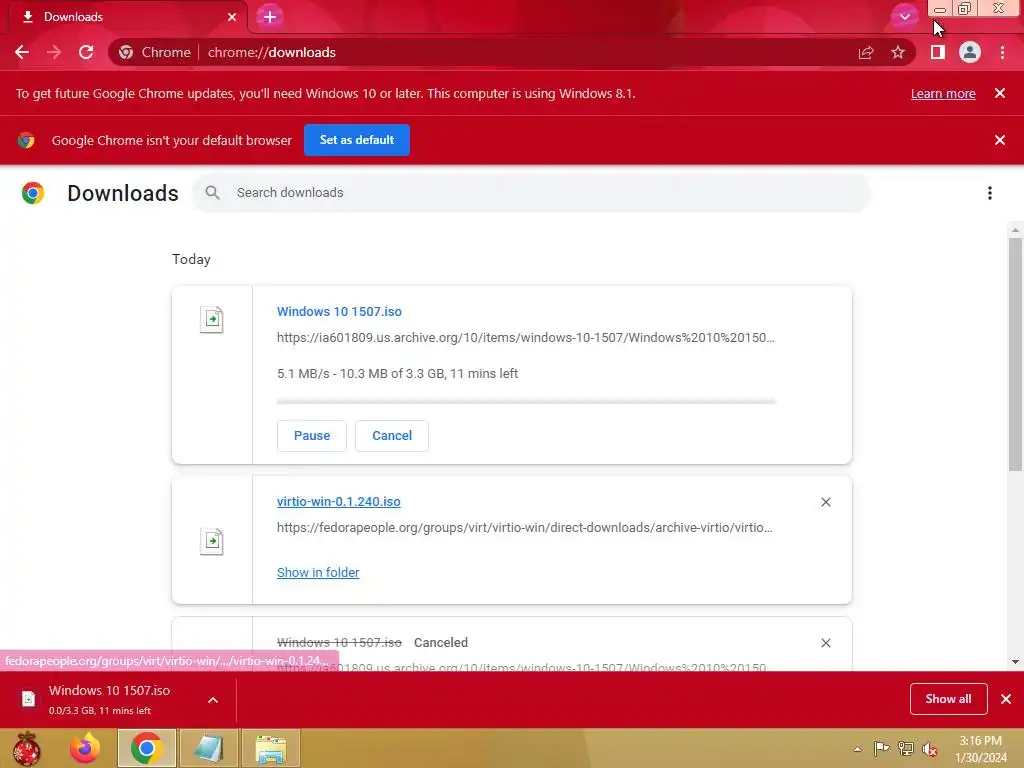Click Set as default button
Image resolution: width=1024 pixels, height=768 pixels.
(x=357, y=140)
